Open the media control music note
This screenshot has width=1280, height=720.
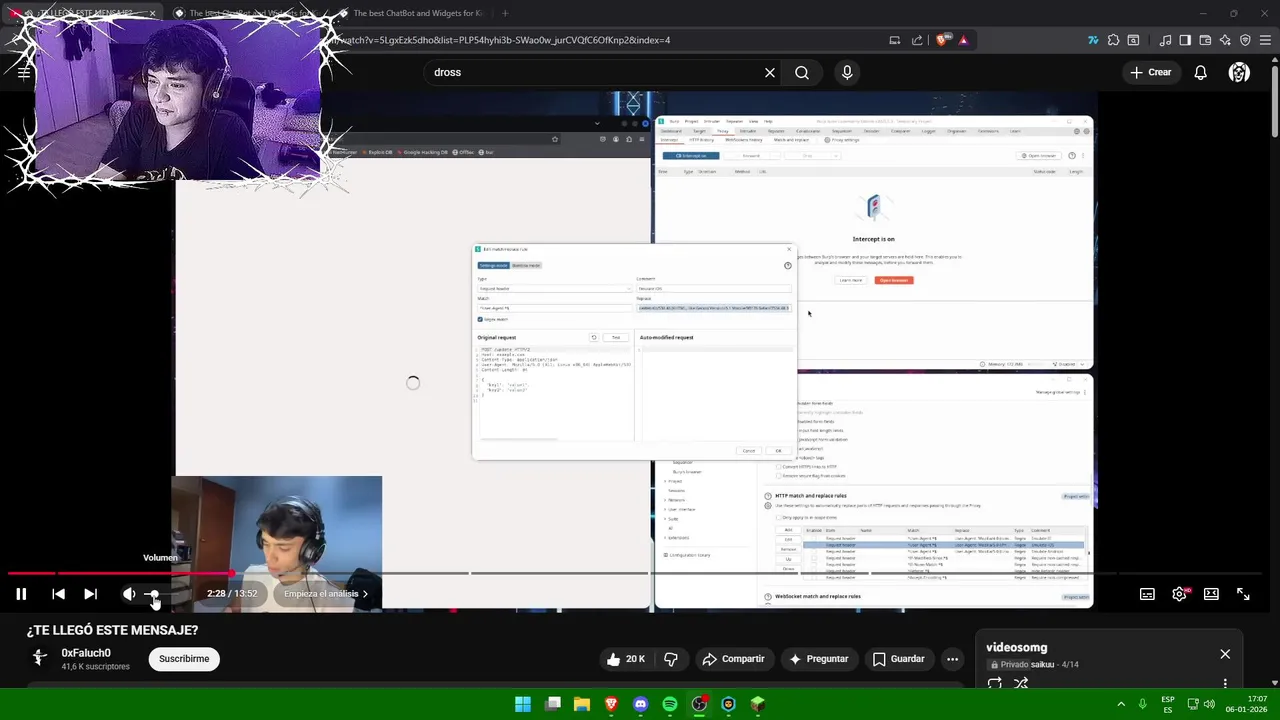click(x=1165, y=40)
